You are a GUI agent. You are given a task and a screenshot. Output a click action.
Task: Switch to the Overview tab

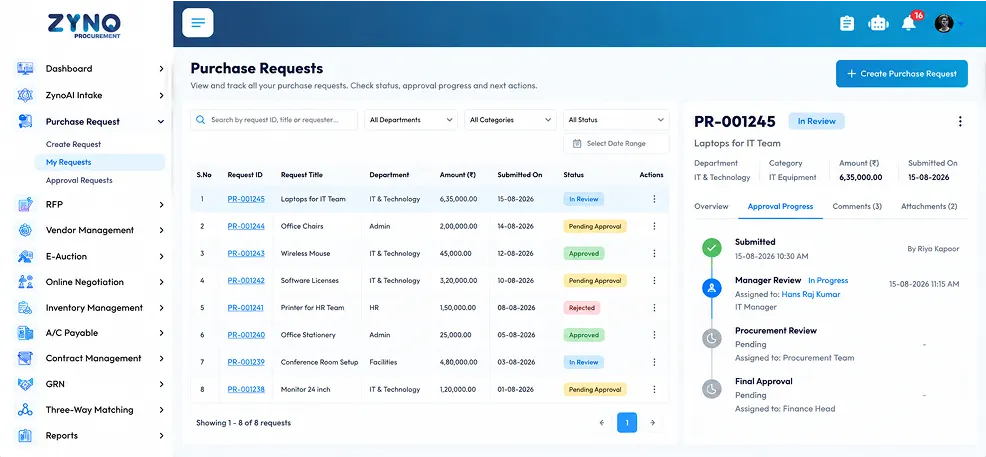click(x=711, y=206)
